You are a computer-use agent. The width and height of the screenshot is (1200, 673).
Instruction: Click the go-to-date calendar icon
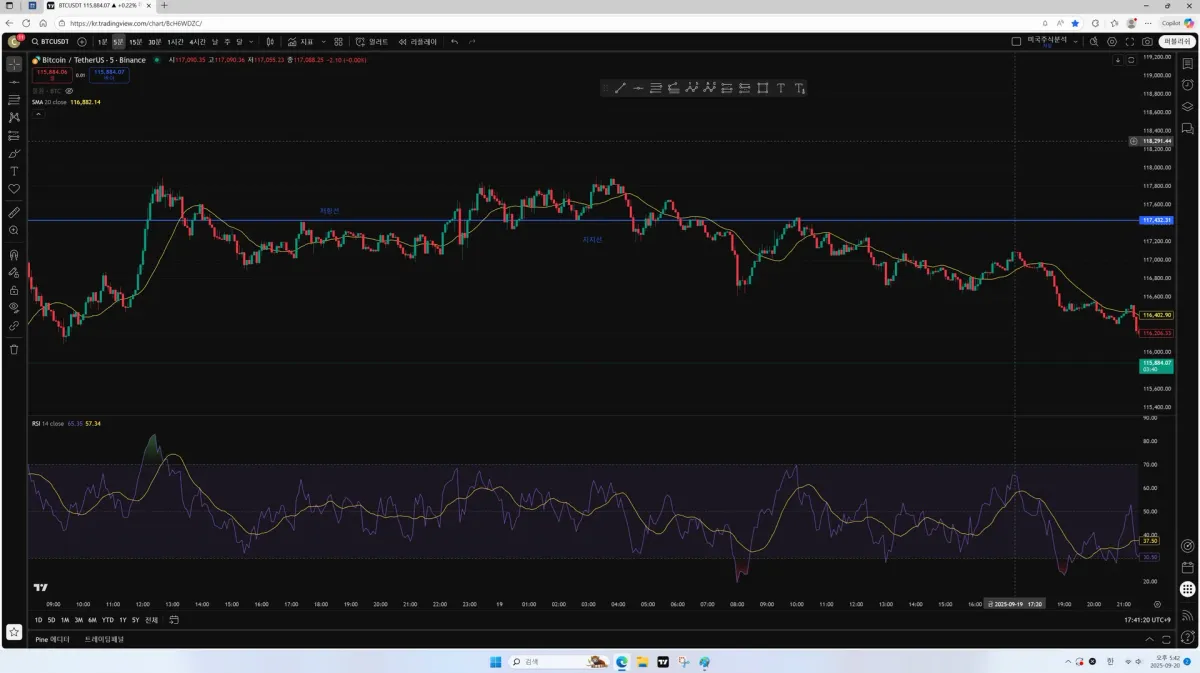(x=174, y=620)
